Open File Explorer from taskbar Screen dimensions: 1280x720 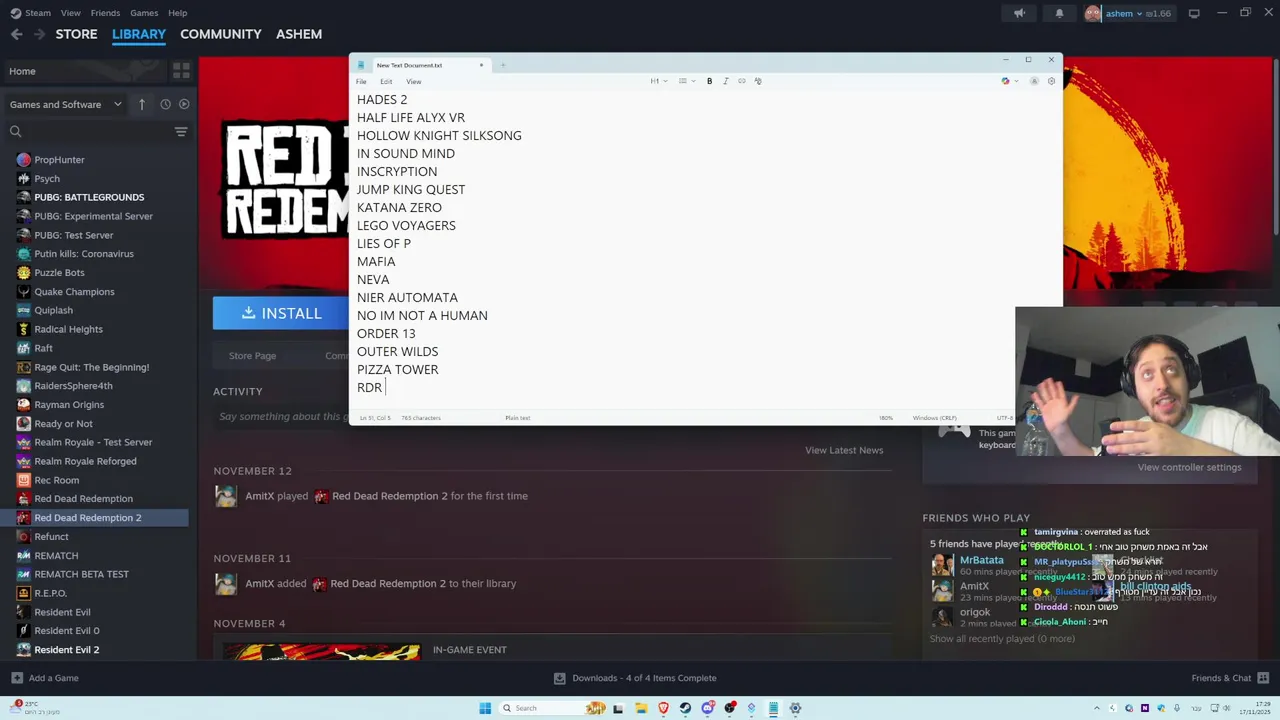click(x=641, y=708)
